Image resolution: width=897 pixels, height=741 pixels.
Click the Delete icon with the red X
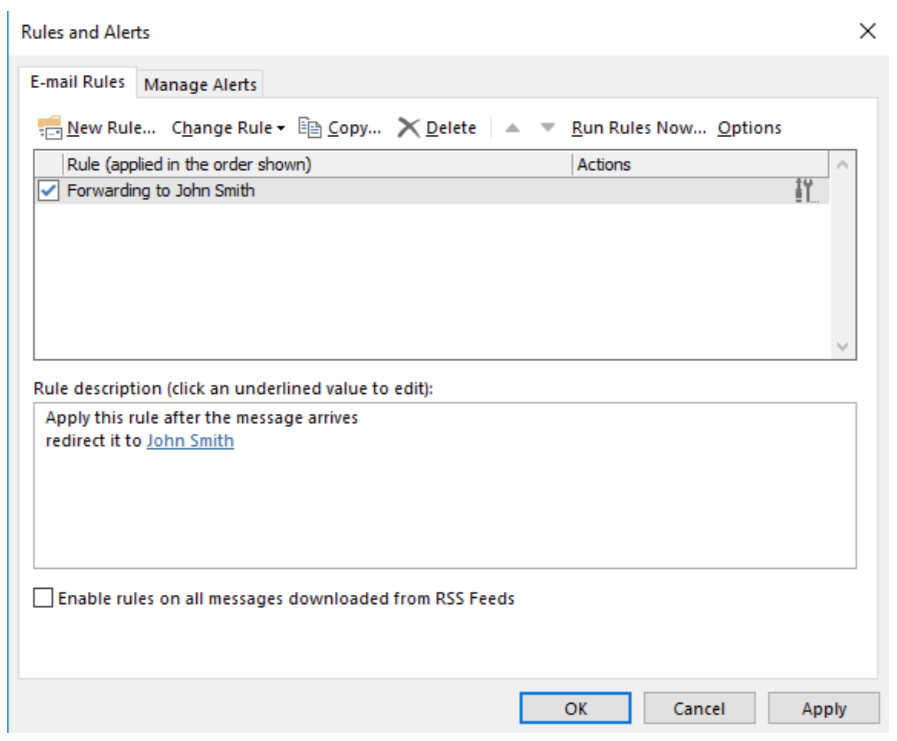[408, 127]
